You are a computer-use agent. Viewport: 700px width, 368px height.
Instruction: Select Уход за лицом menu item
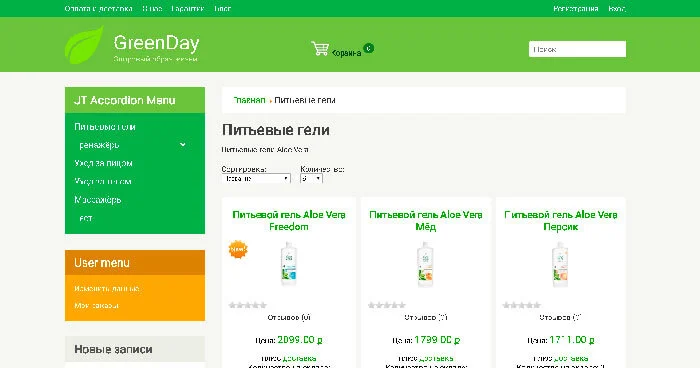tap(104, 163)
